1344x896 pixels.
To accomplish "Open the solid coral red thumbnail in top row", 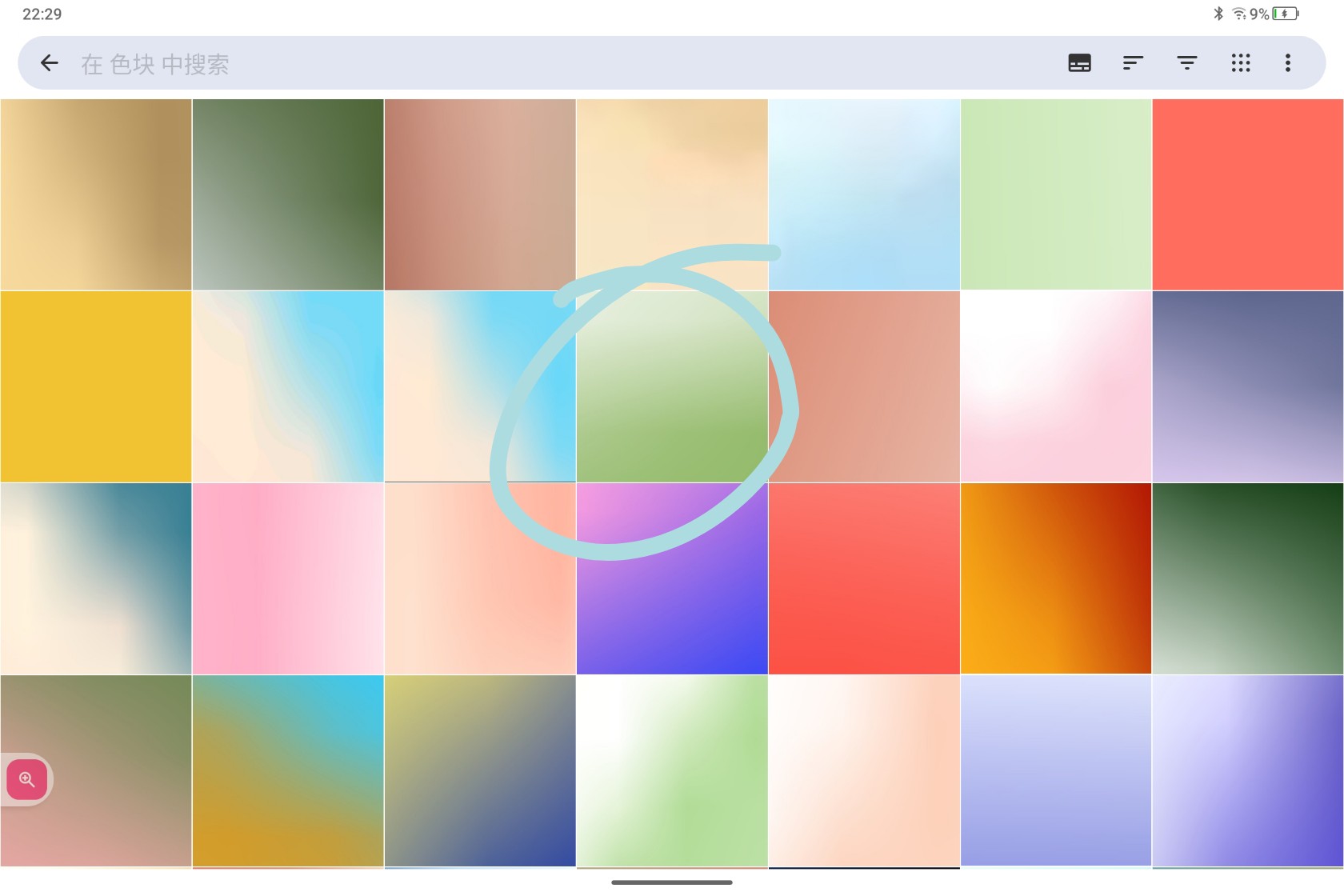I will click(1248, 194).
